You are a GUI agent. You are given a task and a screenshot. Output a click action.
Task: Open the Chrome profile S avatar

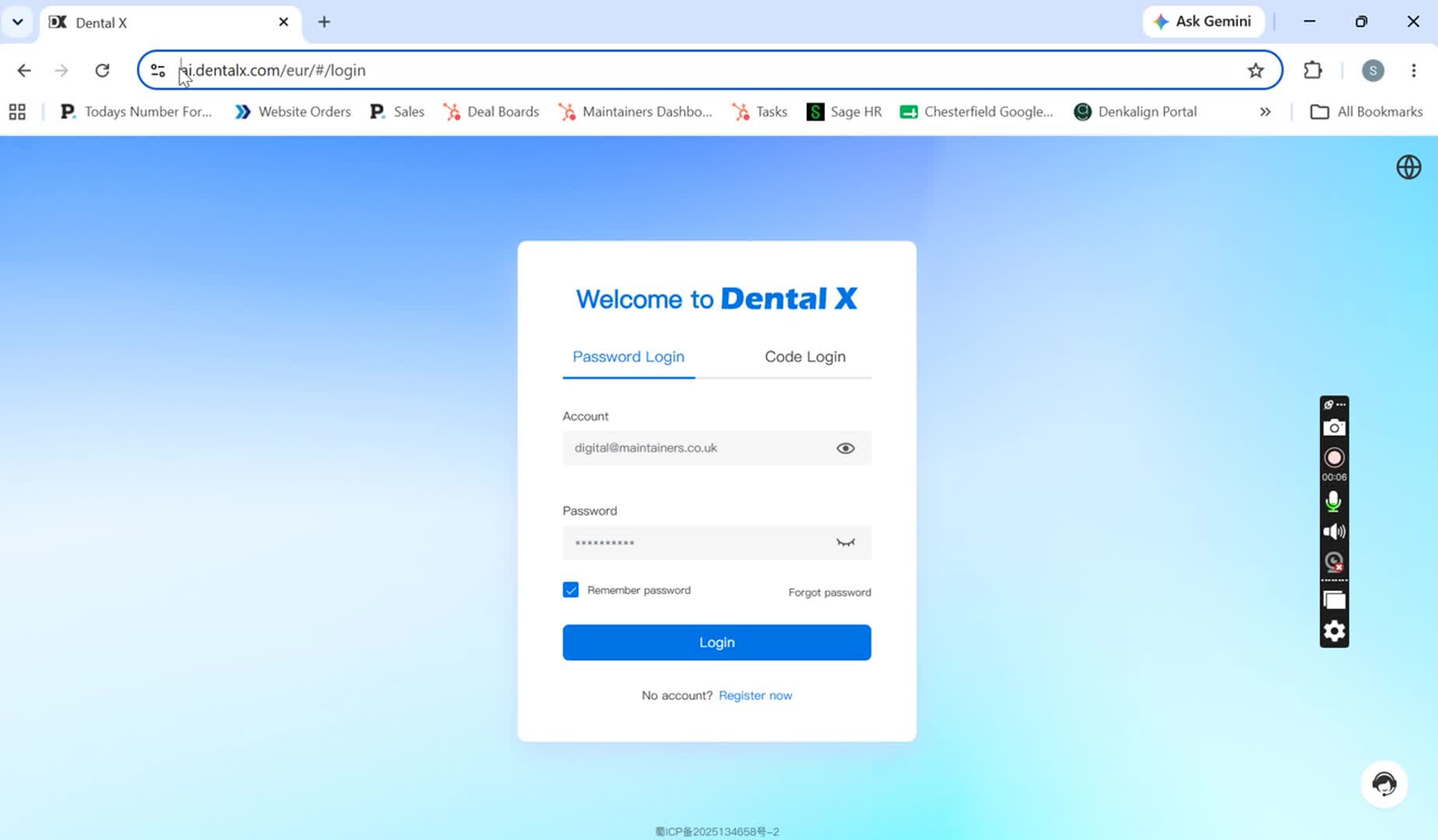tap(1373, 70)
